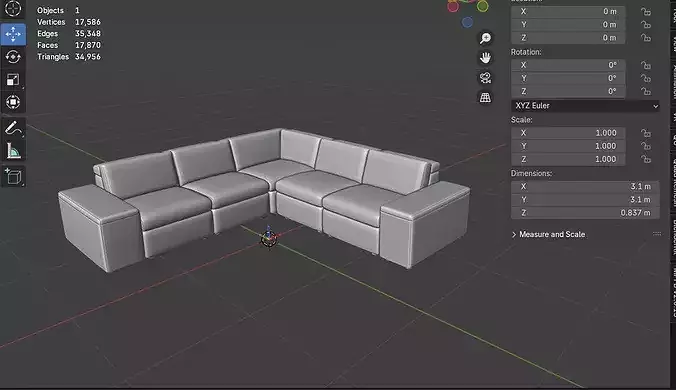This screenshot has width=676, height=390.
Task: Toggle lock for Rotation X
Action: [646, 65]
